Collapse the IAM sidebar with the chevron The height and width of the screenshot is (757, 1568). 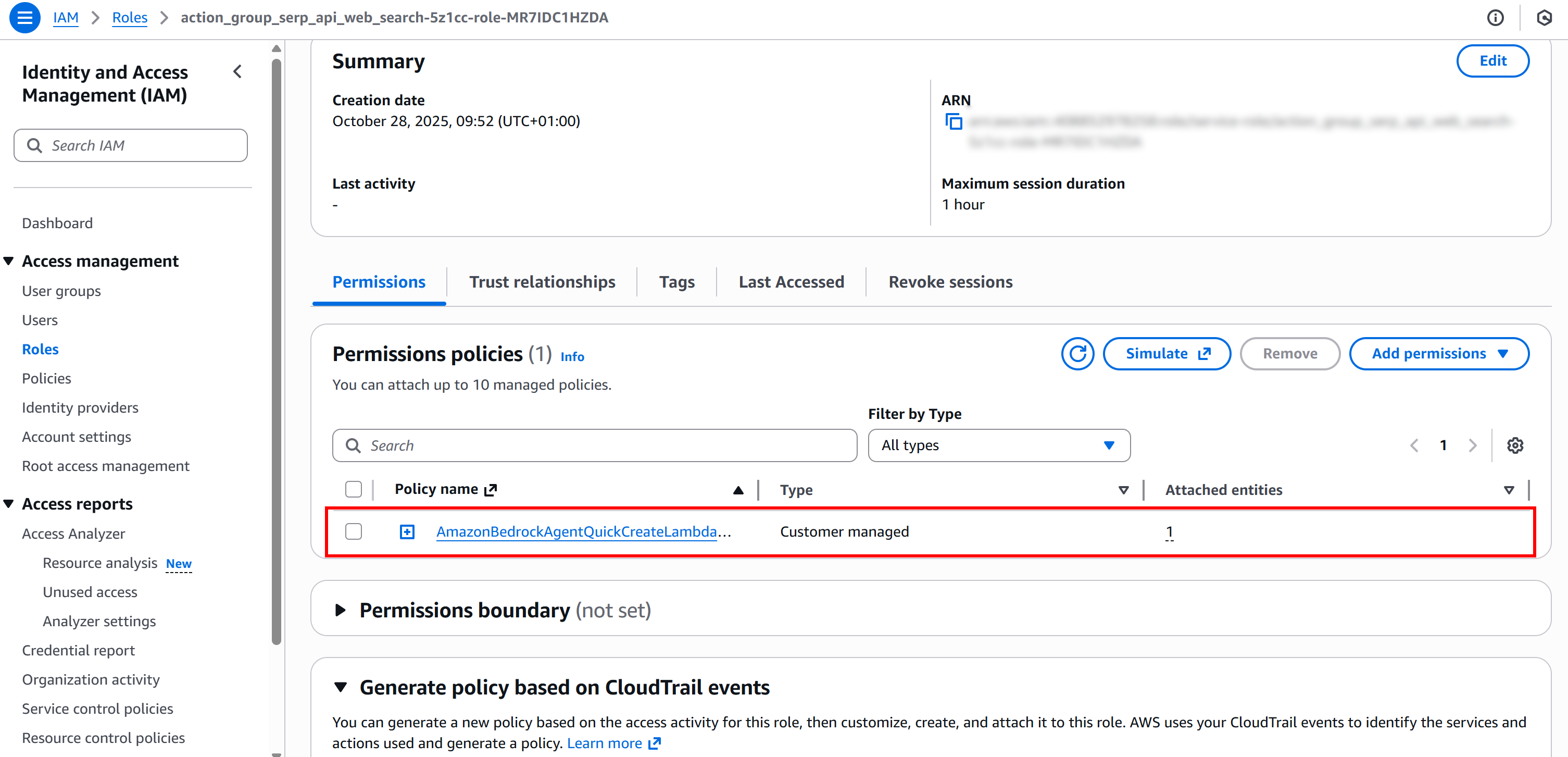237,71
